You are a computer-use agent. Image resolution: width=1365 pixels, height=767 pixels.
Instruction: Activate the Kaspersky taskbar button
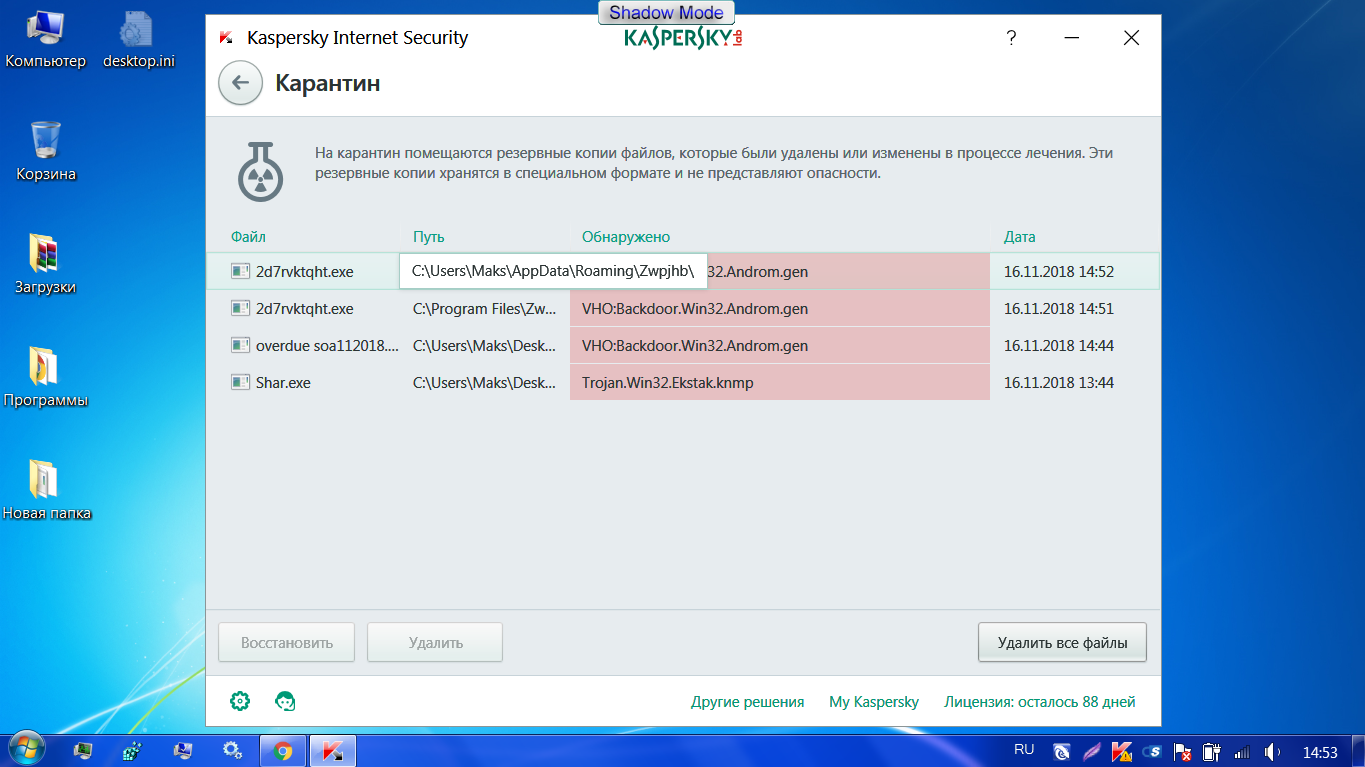click(333, 751)
